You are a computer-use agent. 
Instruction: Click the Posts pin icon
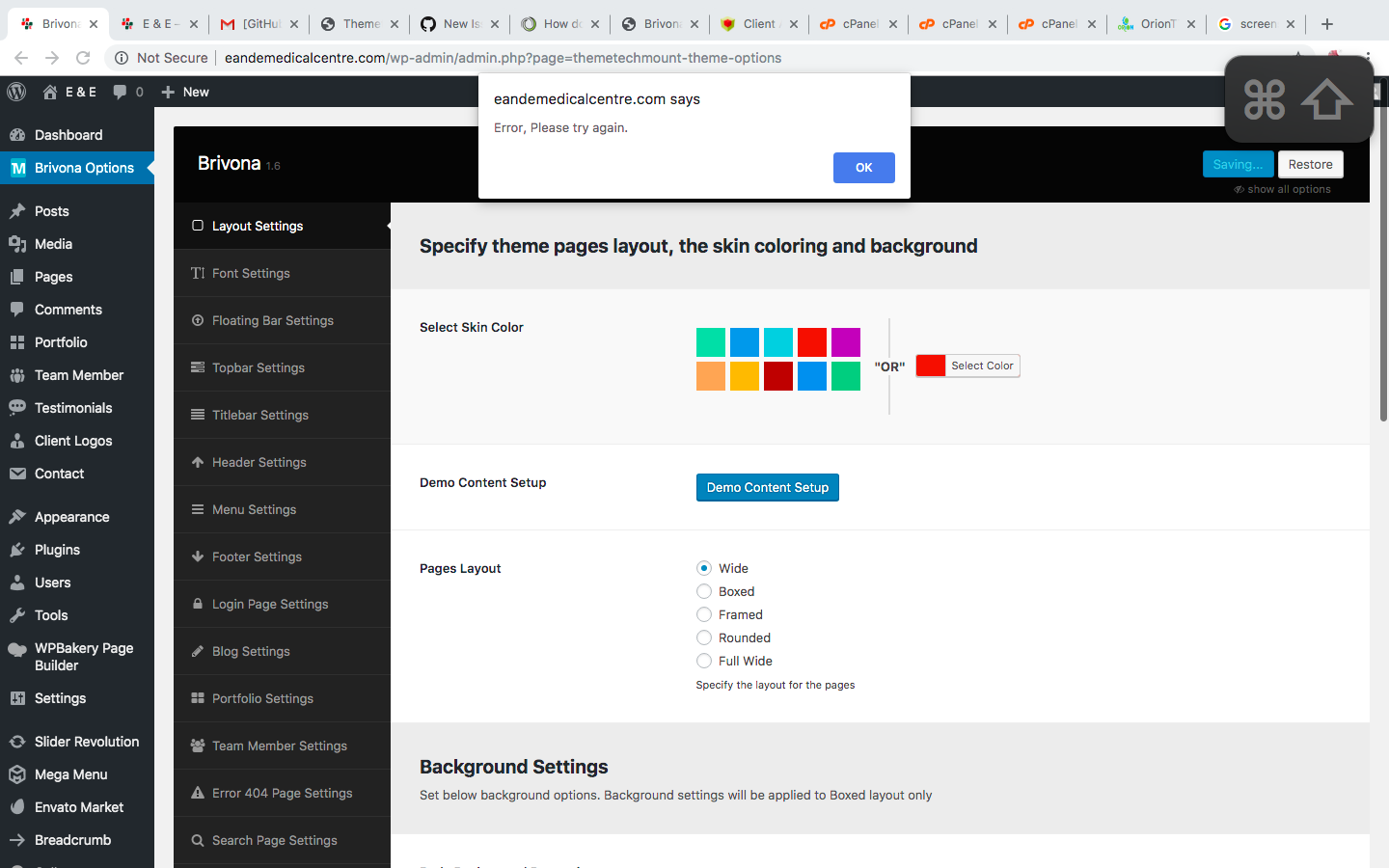click(x=17, y=211)
